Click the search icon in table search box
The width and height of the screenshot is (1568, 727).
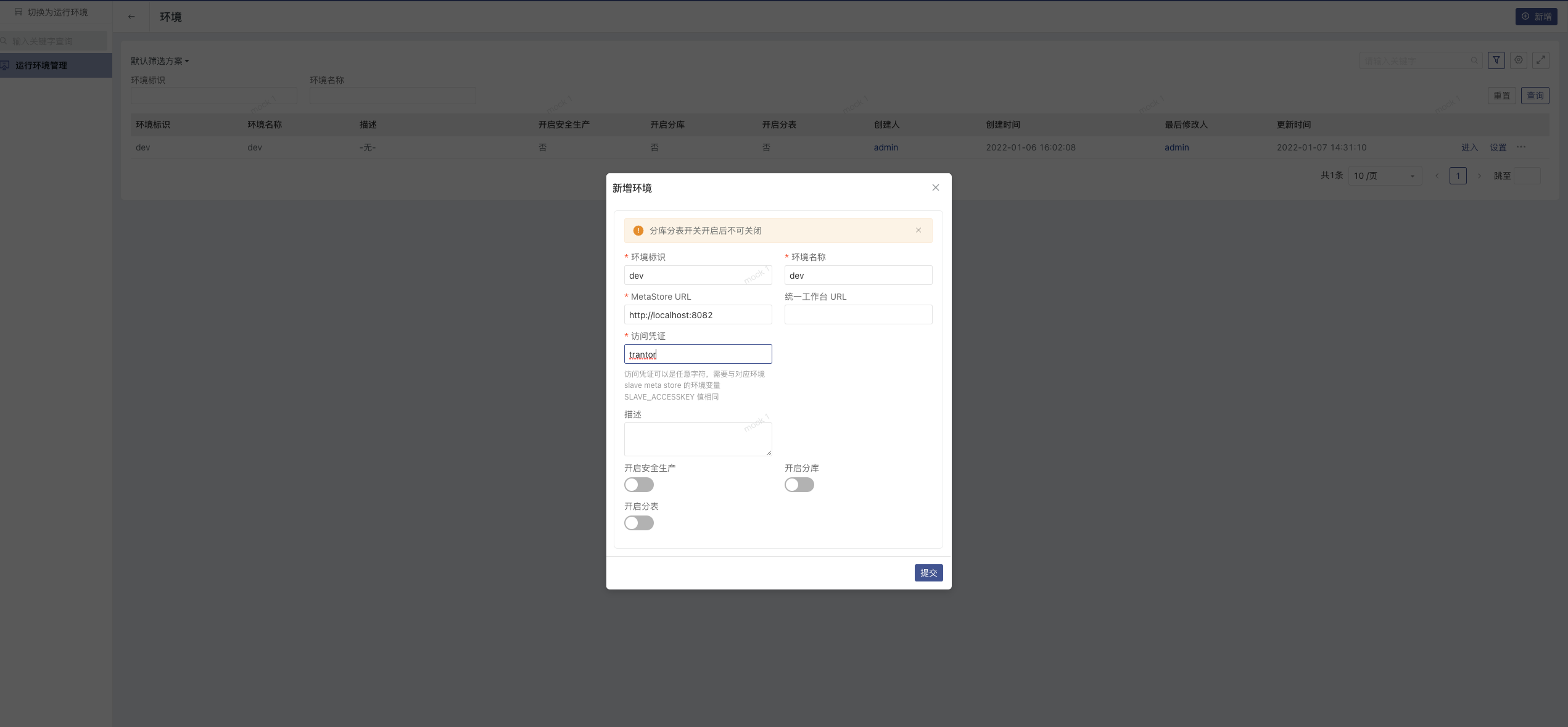tap(1474, 60)
